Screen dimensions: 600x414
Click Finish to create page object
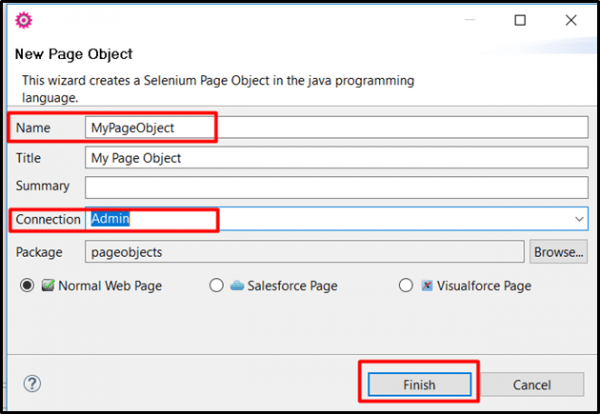pos(419,385)
